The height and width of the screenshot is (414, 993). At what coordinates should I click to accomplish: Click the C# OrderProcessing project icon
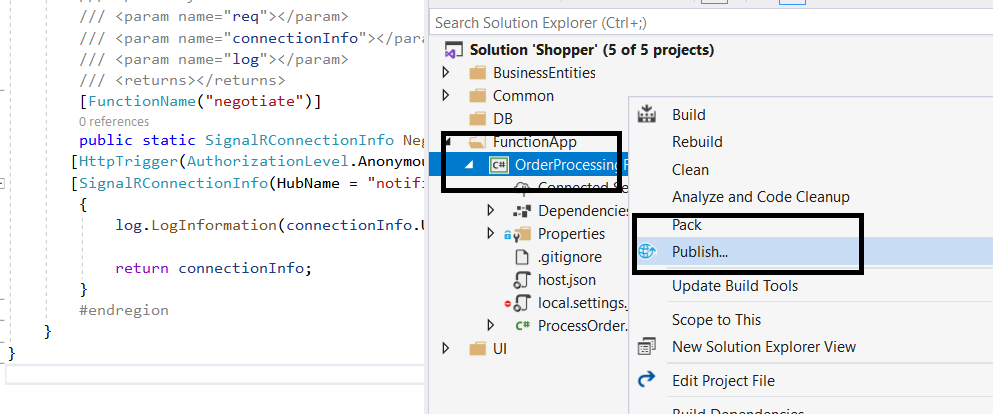point(498,165)
